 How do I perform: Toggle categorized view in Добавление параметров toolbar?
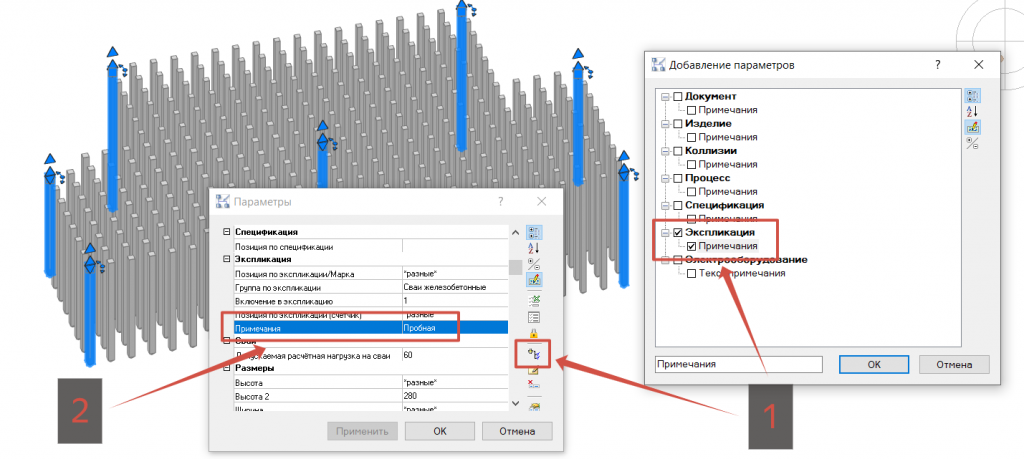pos(972,96)
